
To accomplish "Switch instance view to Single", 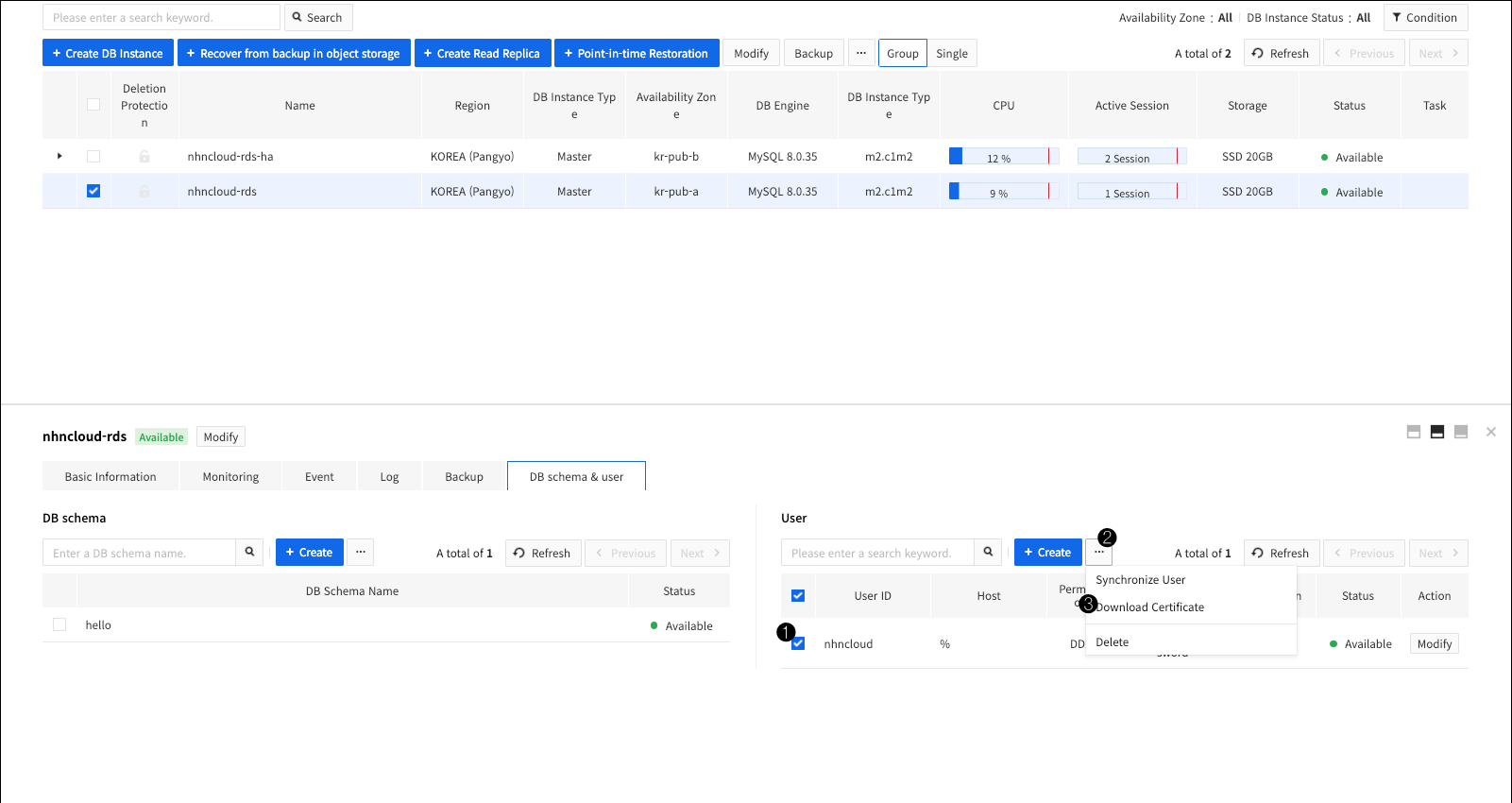I will click(x=952, y=53).
